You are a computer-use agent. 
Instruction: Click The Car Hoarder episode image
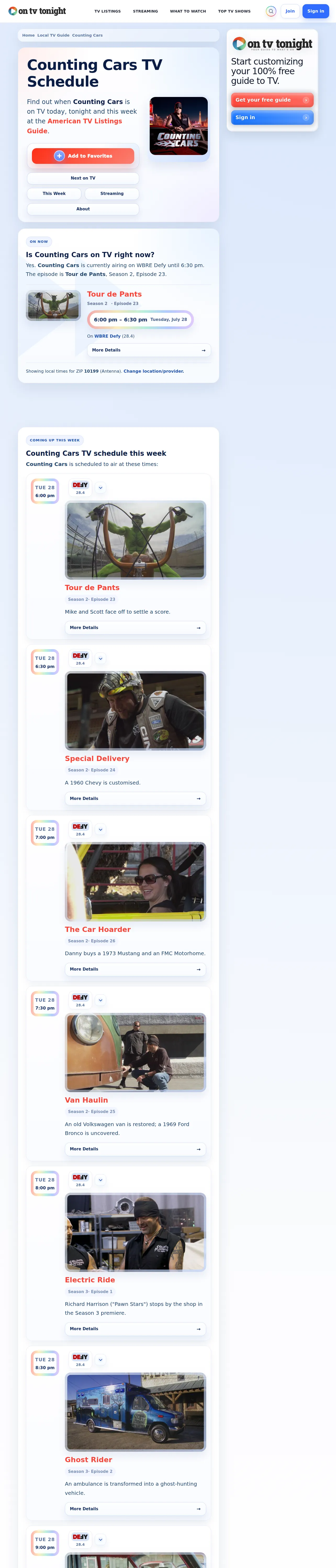click(x=135, y=881)
